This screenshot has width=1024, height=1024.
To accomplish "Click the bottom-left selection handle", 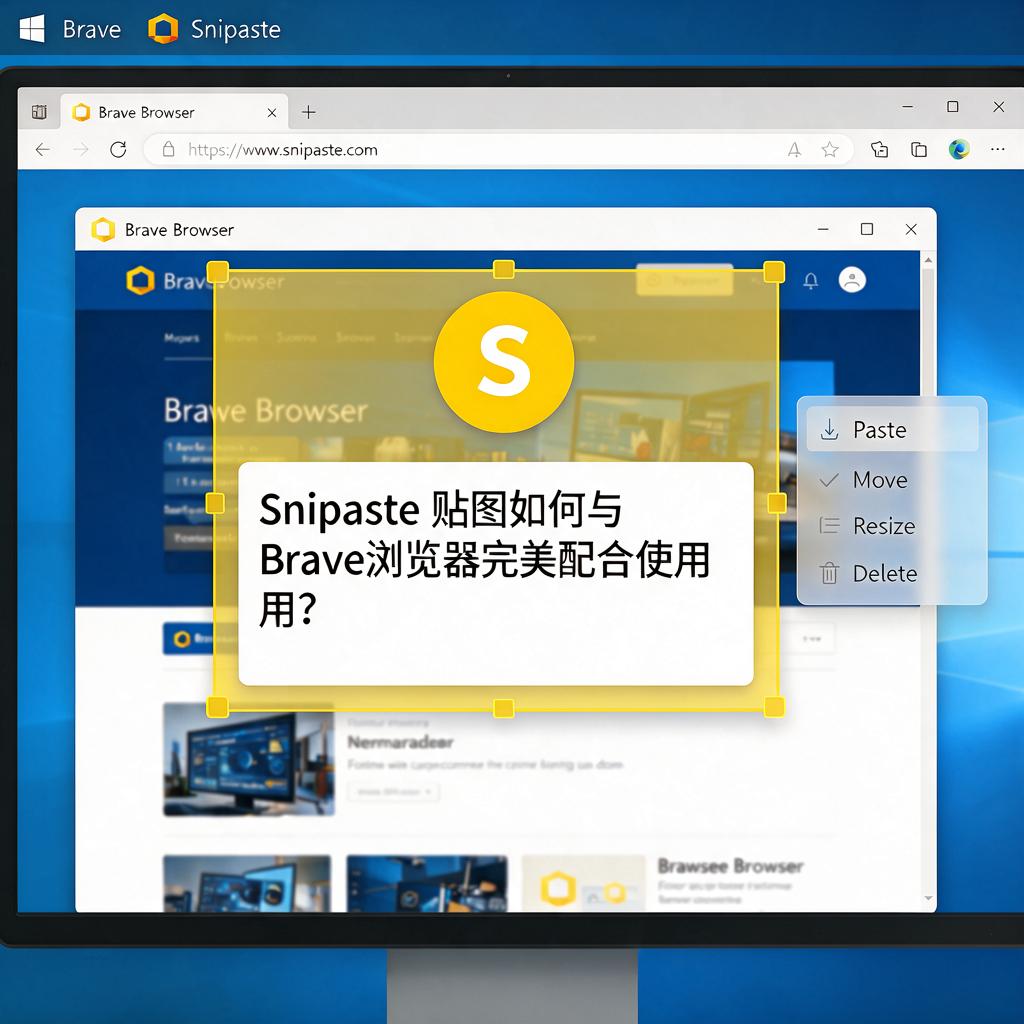I will click(217, 707).
